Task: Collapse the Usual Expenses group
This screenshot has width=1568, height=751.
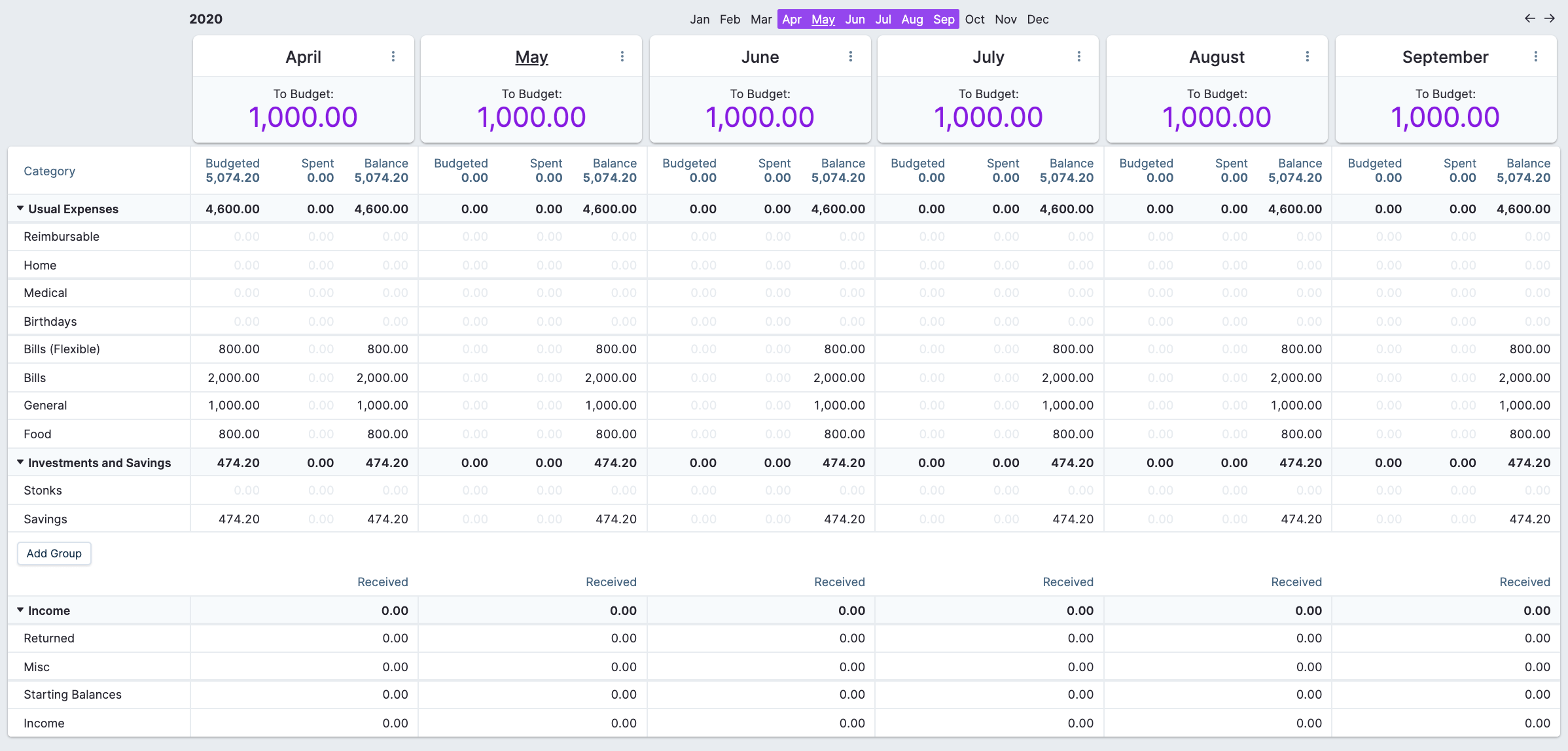Action: [20, 209]
